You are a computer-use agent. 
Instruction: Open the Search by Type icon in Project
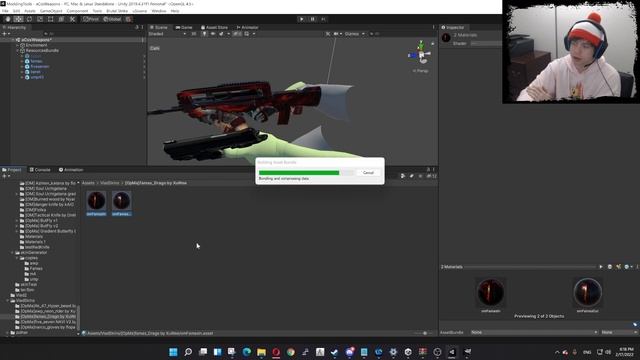402,176
